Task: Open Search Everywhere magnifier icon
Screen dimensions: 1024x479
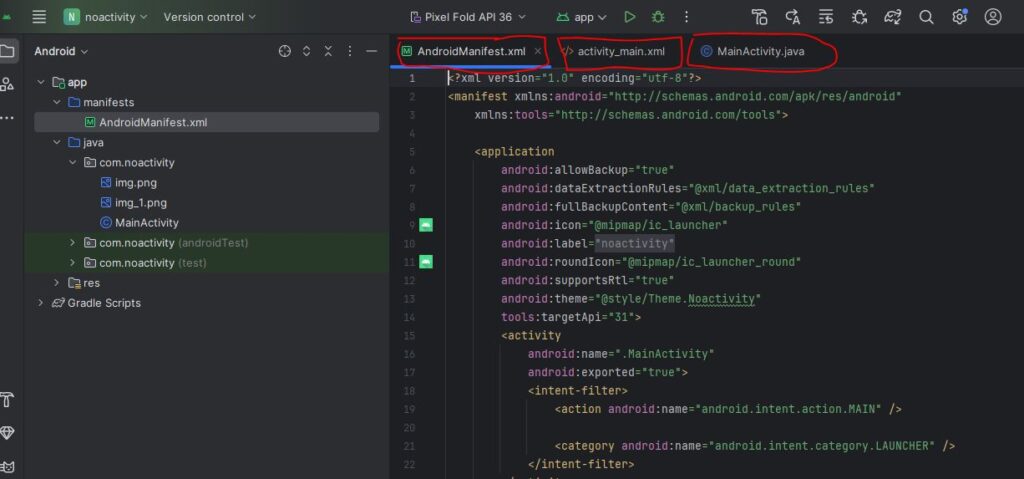Action: 926,17
